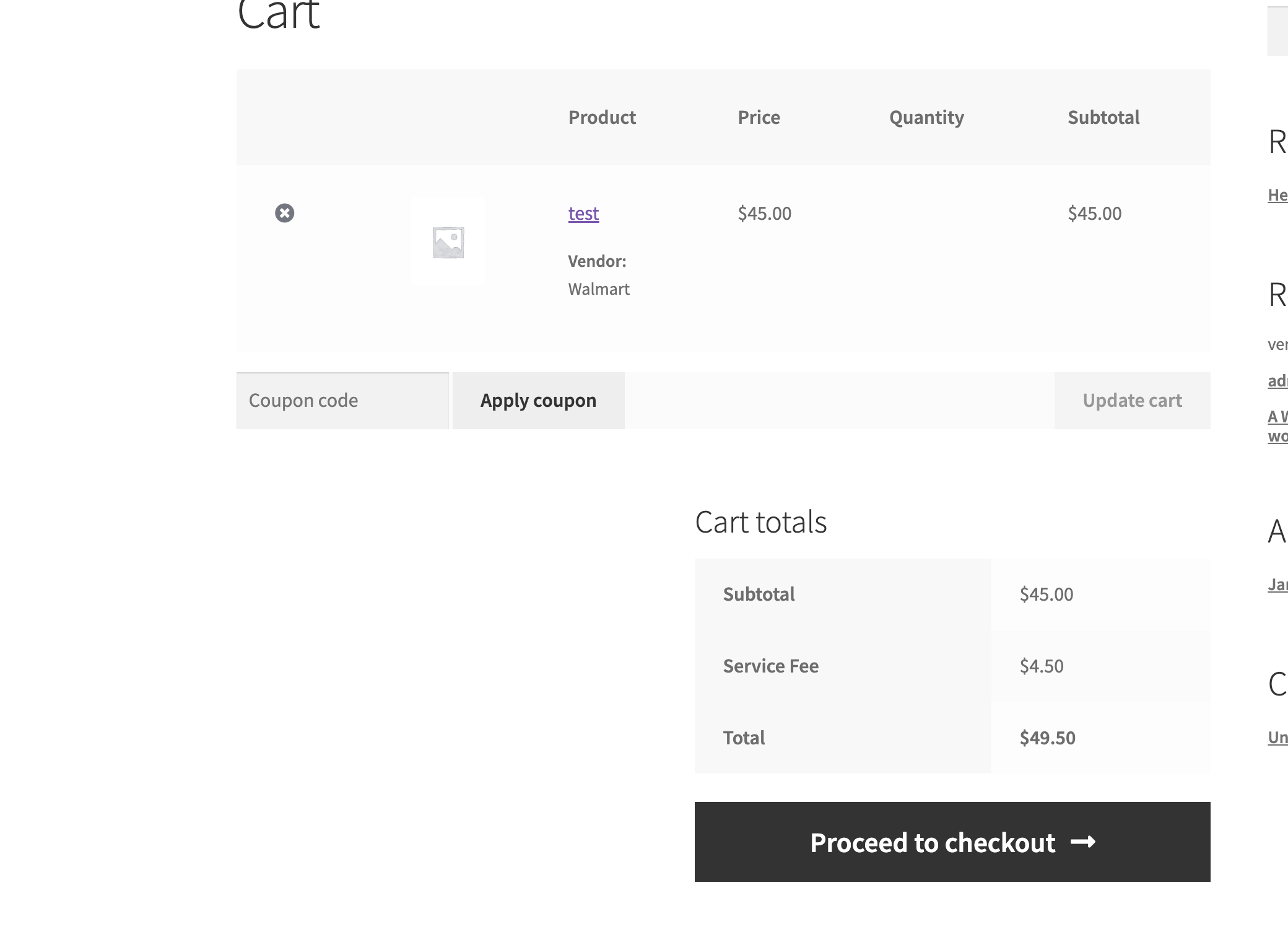Click the test product placeholder thumbnail

point(448,242)
